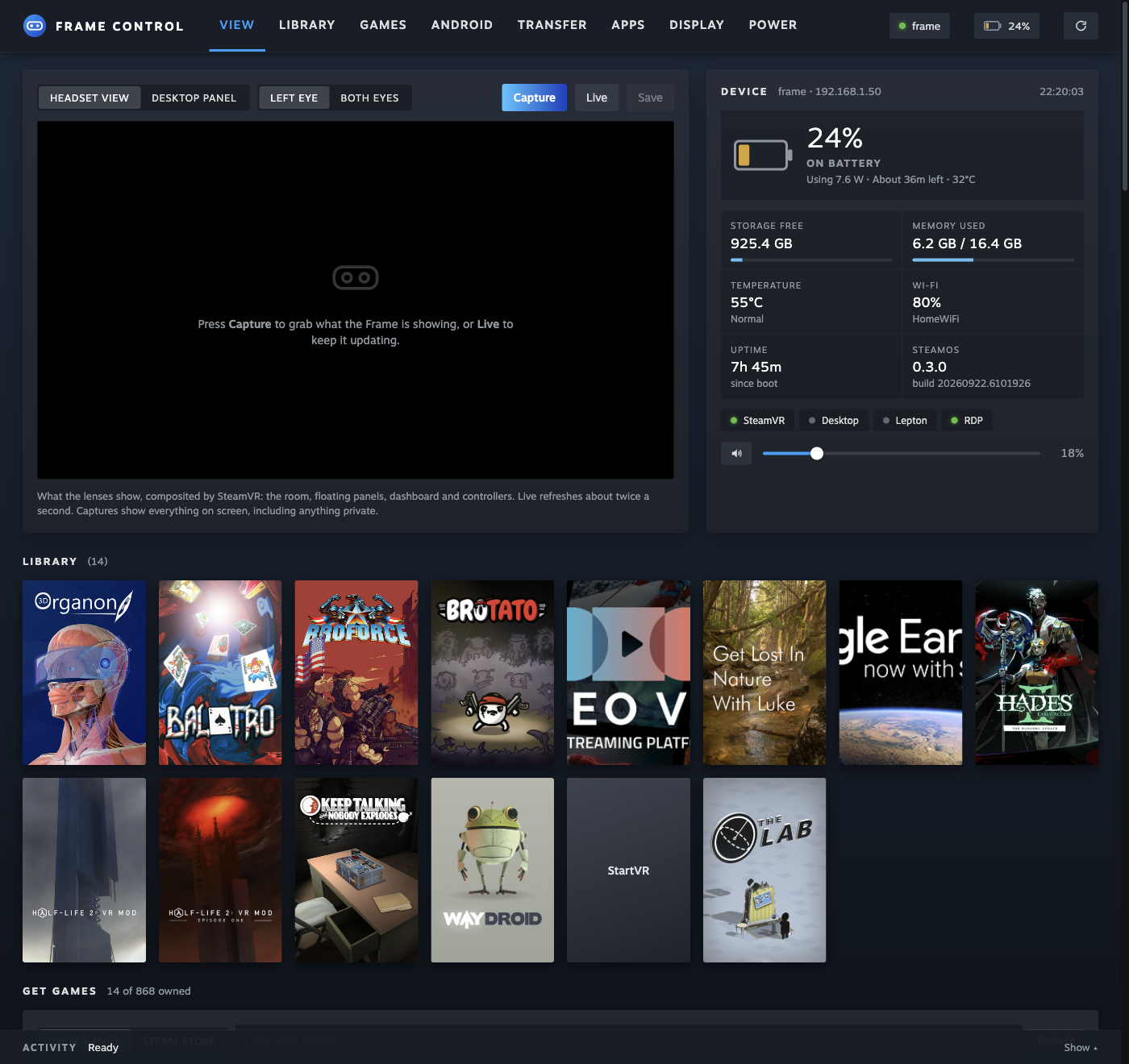Mute audio with the speaker icon button
1129x1064 pixels.
736,453
